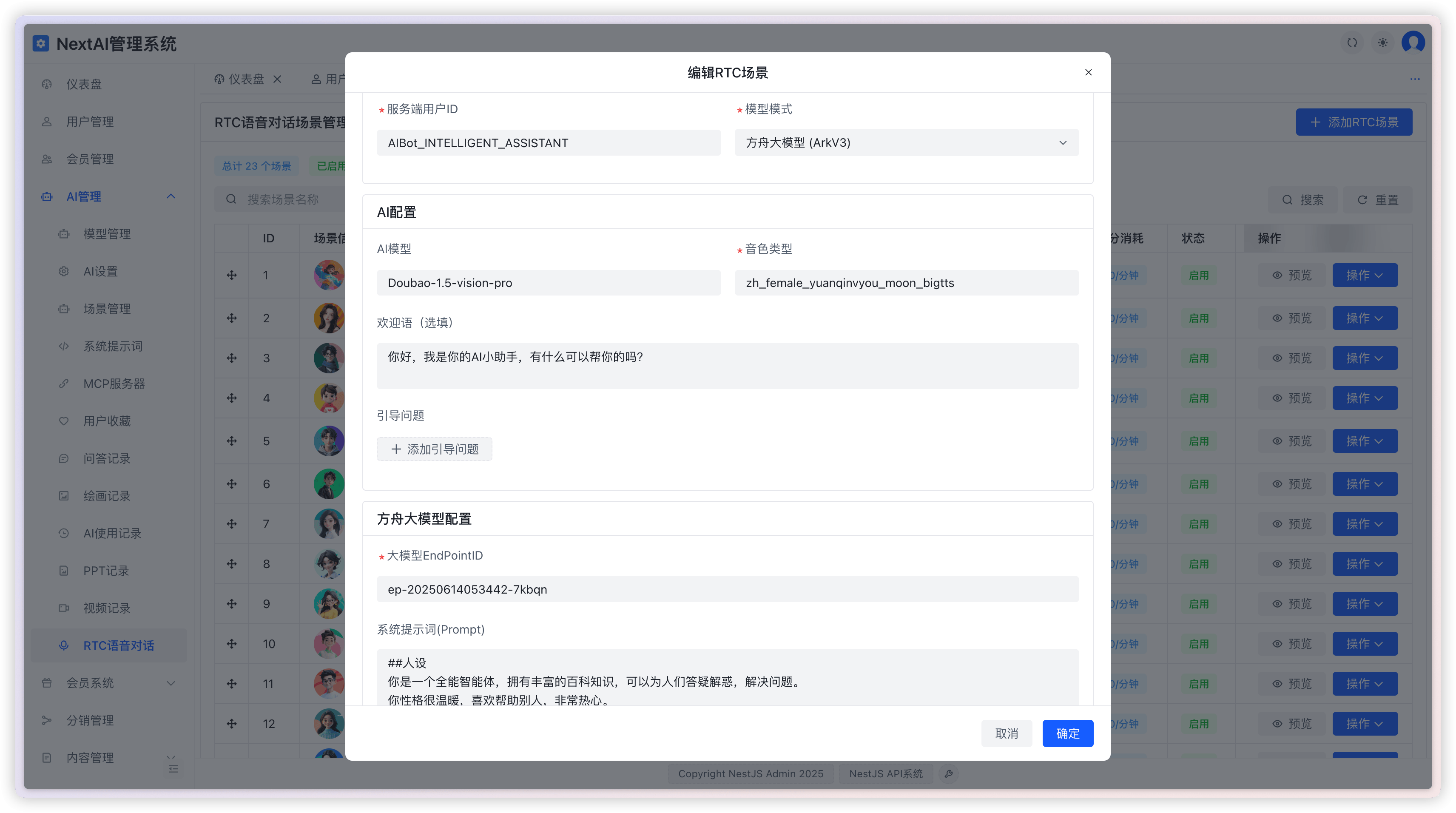Viewport: 1456px width, 813px height.
Task: Preview scene in row 2
Action: [1291, 318]
